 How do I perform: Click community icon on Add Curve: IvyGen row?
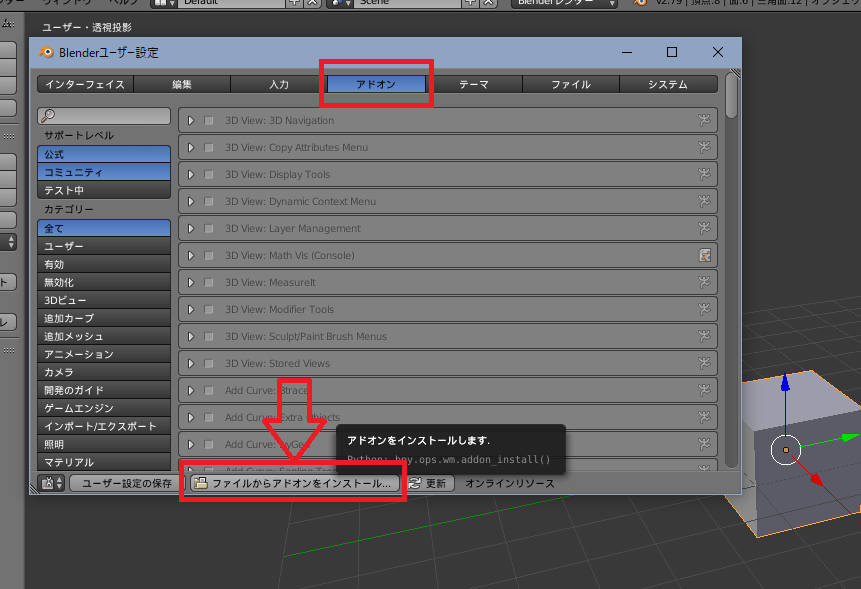click(x=705, y=444)
